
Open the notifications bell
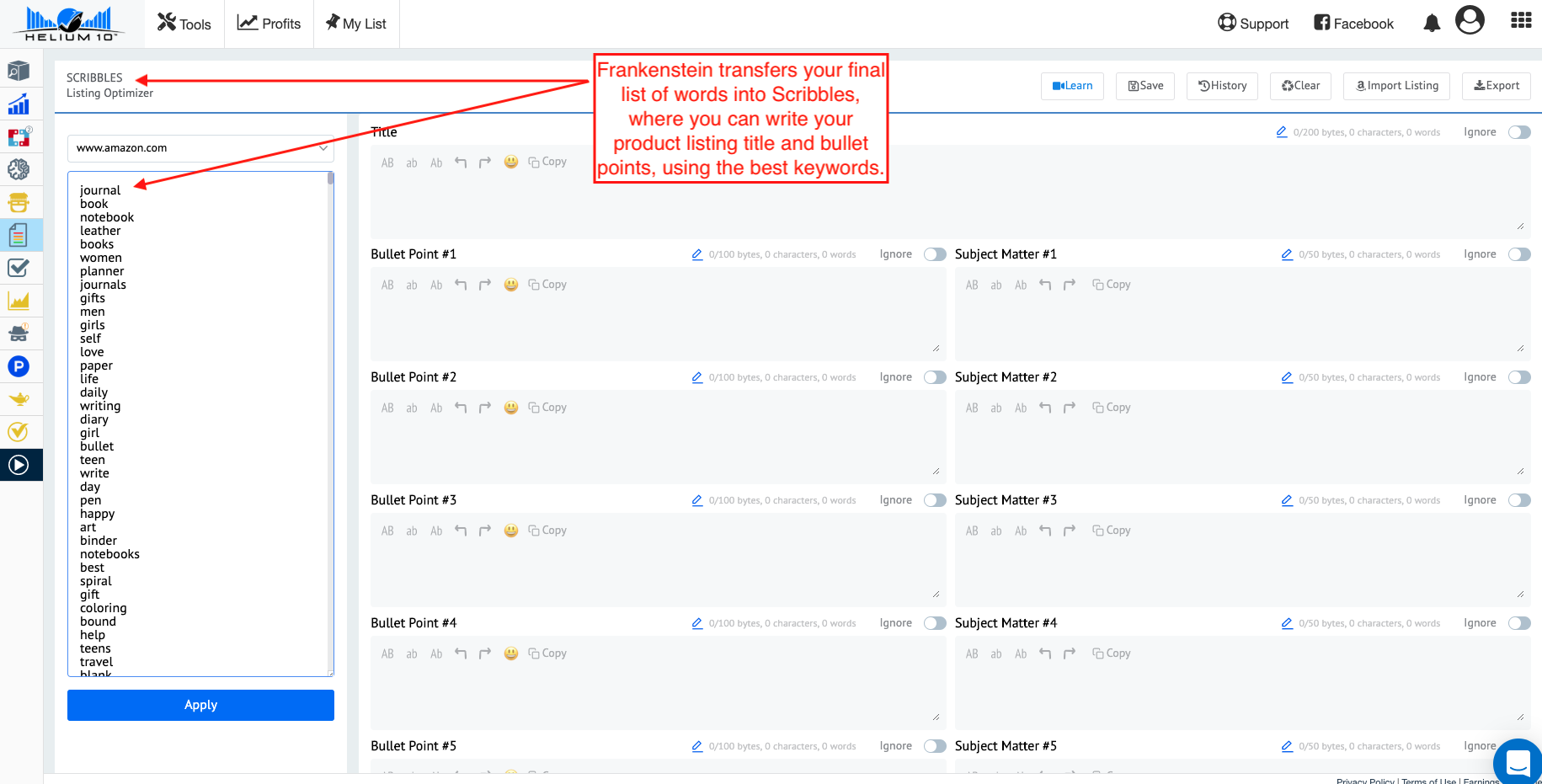(x=1432, y=24)
